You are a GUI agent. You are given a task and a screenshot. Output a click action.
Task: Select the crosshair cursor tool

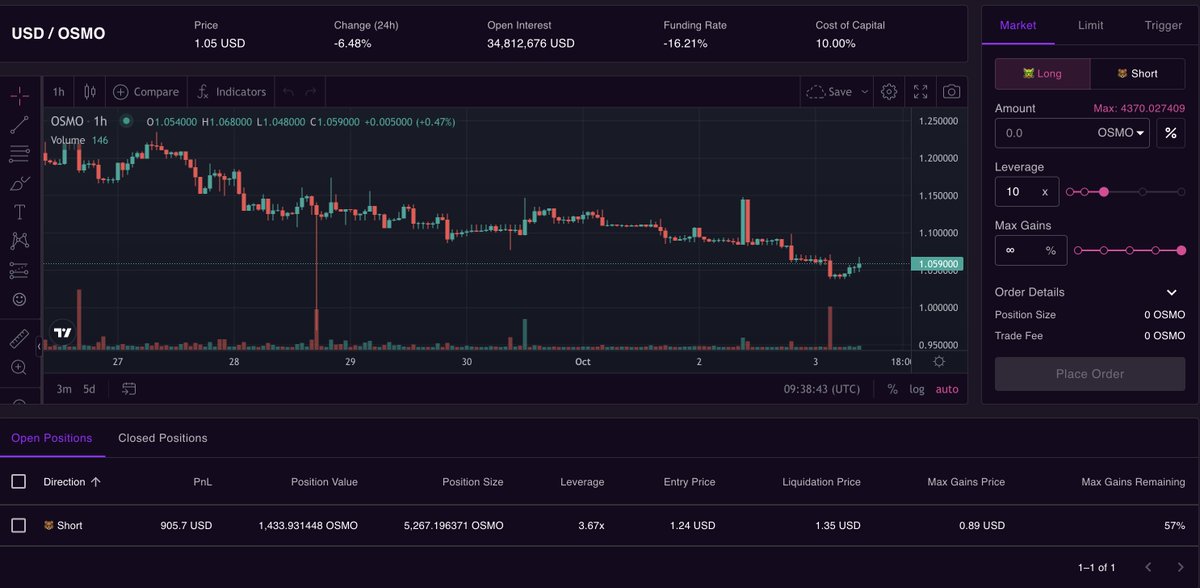click(20, 95)
